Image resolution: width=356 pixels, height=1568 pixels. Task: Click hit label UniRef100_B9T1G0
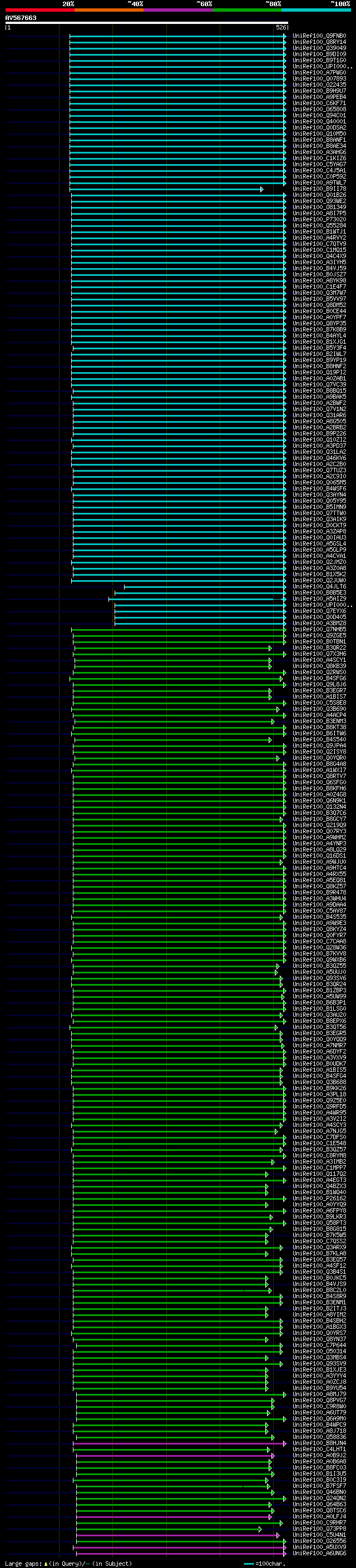[319, 60]
